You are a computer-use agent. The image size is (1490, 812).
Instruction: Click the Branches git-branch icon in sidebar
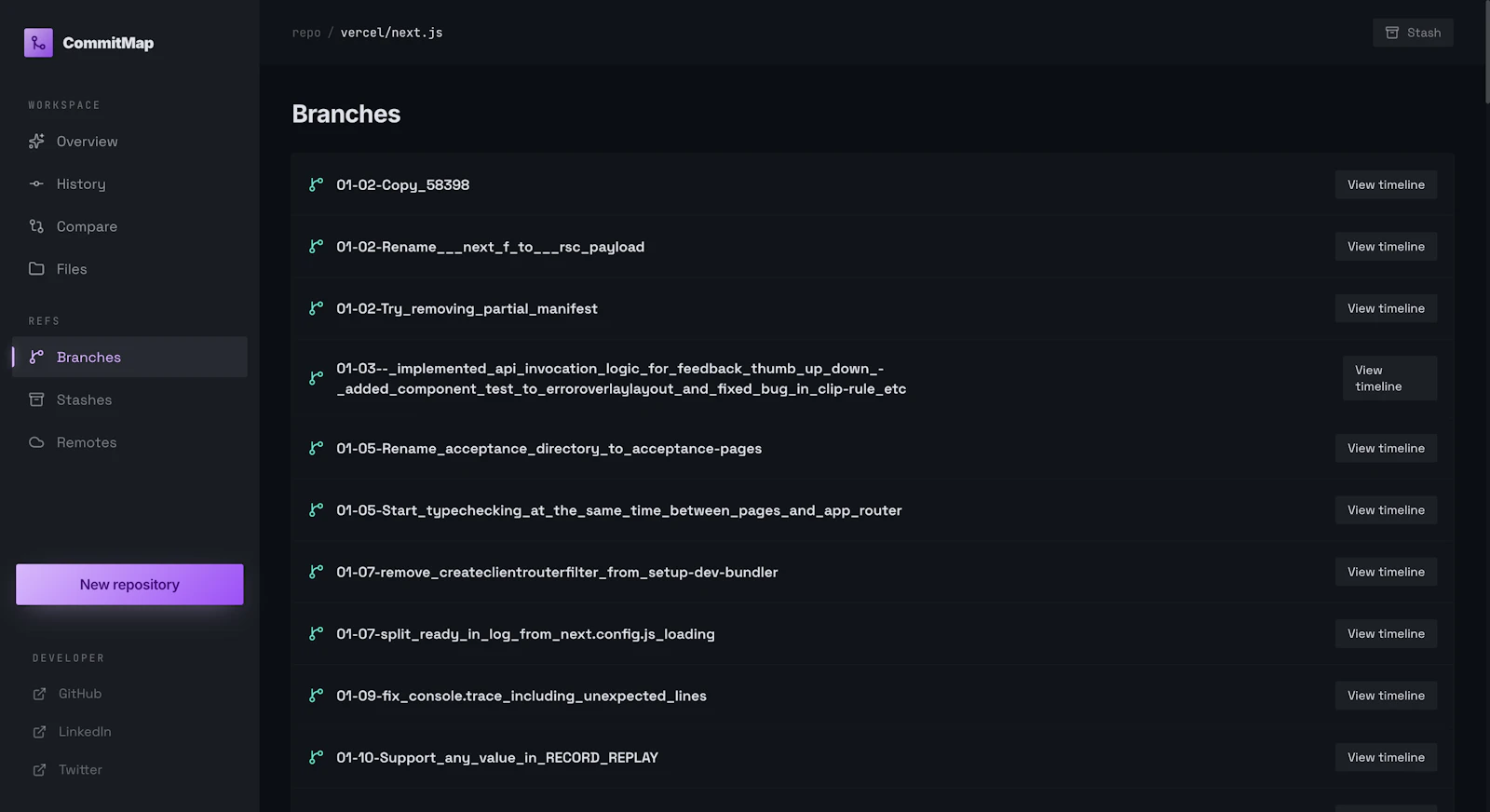pos(36,358)
